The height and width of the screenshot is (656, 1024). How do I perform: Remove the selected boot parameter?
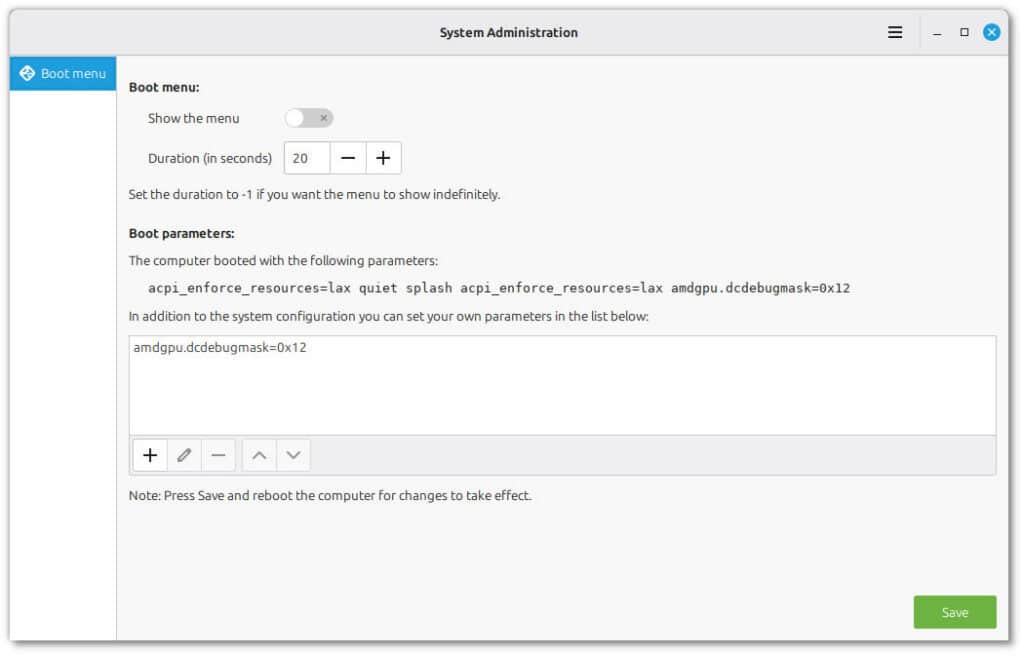[x=218, y=455]
